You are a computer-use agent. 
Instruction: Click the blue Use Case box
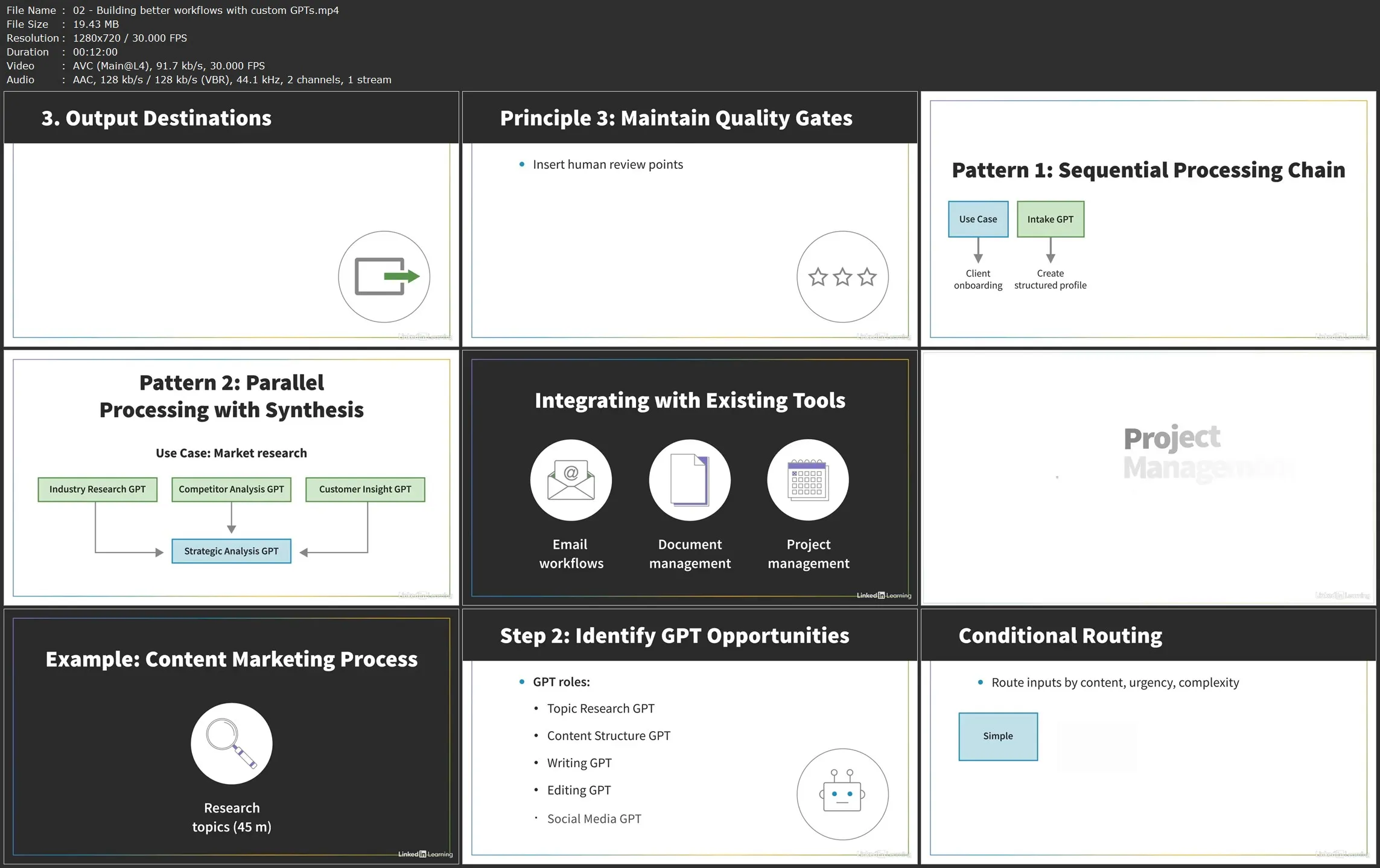(978, 219)
